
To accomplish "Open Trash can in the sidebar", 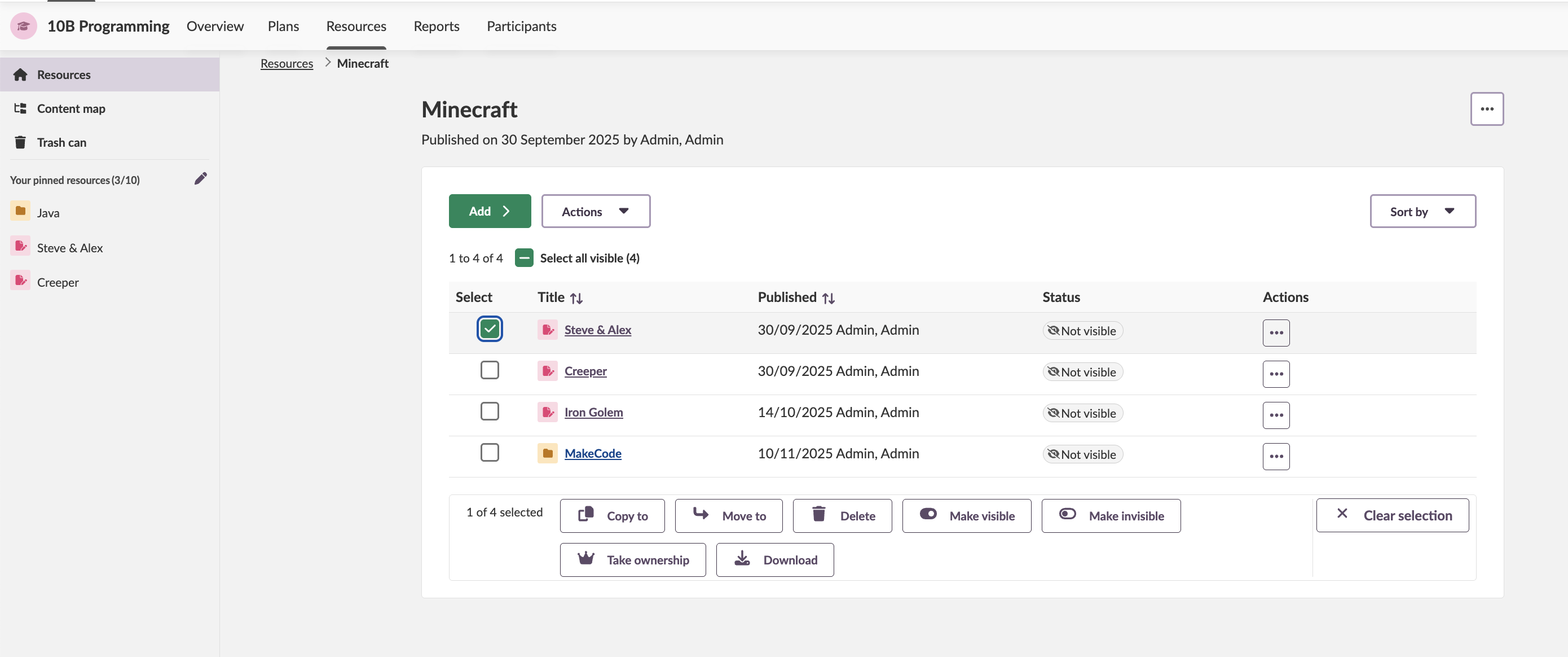I will pyautogui.click(x=61, y=142).
